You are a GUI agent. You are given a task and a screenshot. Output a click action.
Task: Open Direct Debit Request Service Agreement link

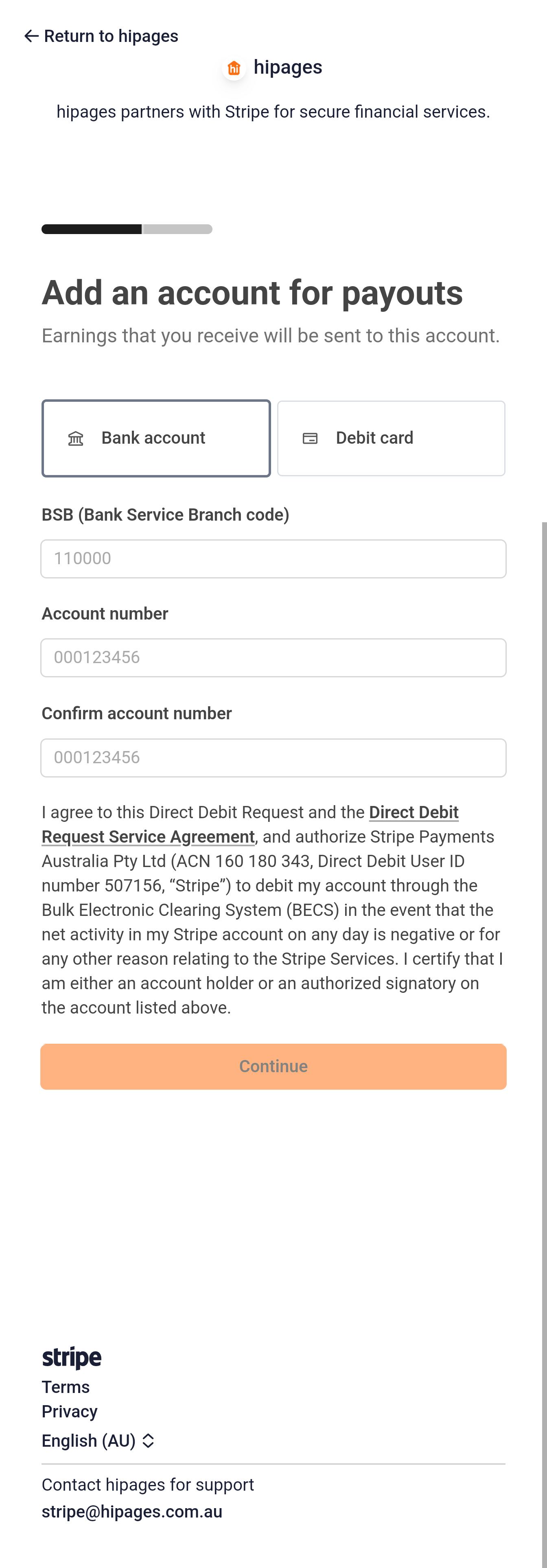coord(149,837)
